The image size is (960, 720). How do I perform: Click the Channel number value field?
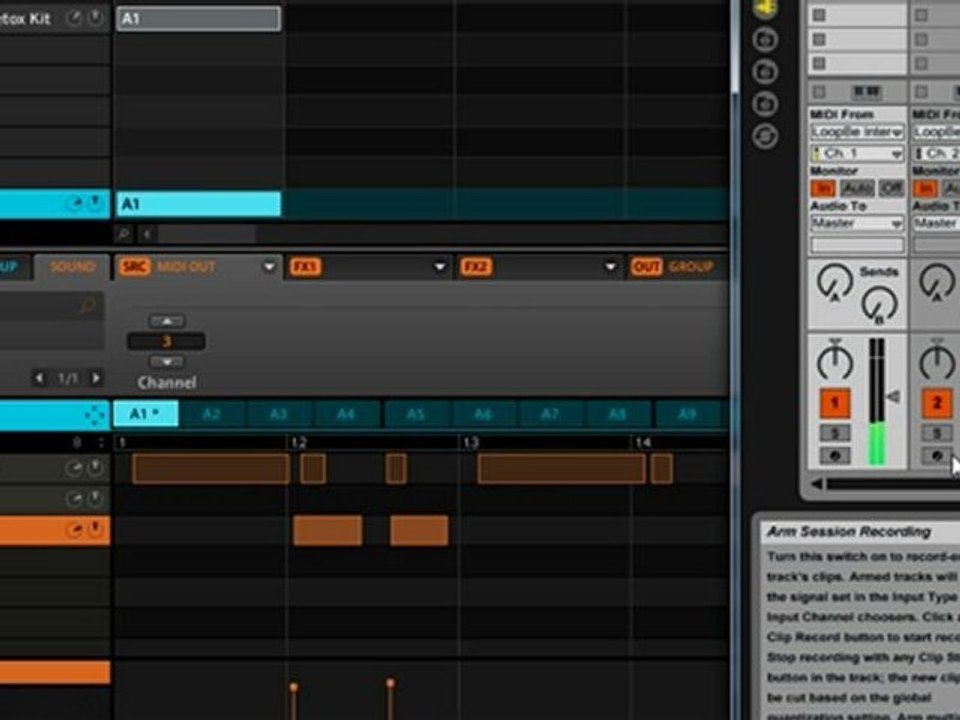click(167, 341)
